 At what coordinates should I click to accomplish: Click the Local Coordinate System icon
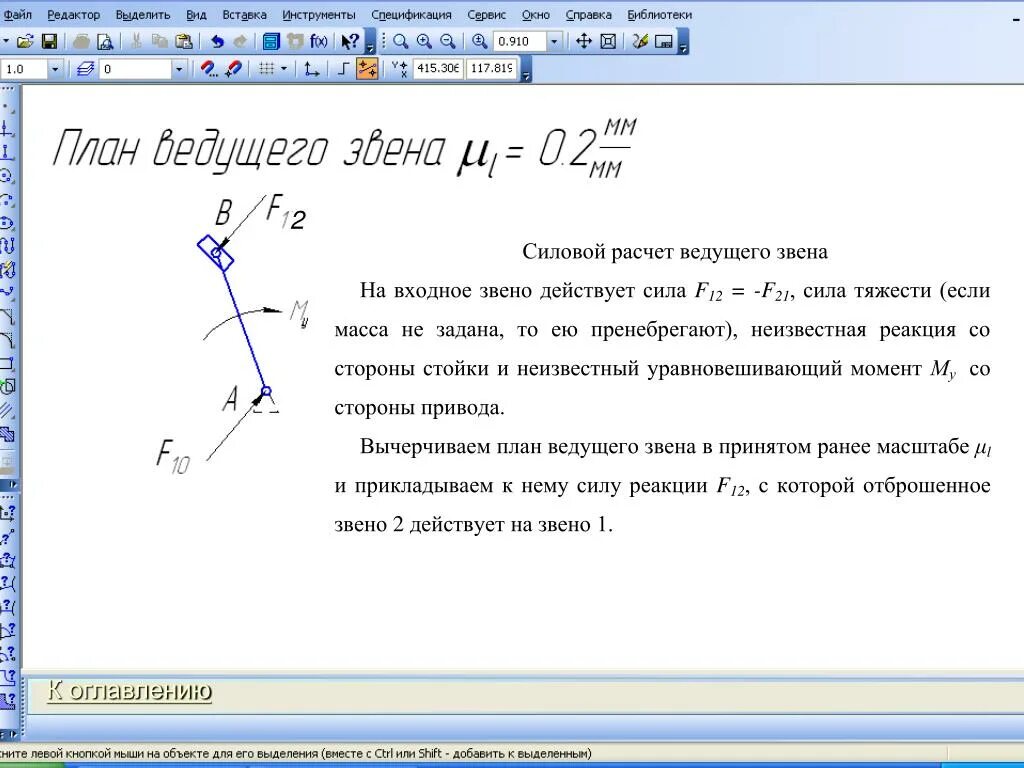click(312, 69)
